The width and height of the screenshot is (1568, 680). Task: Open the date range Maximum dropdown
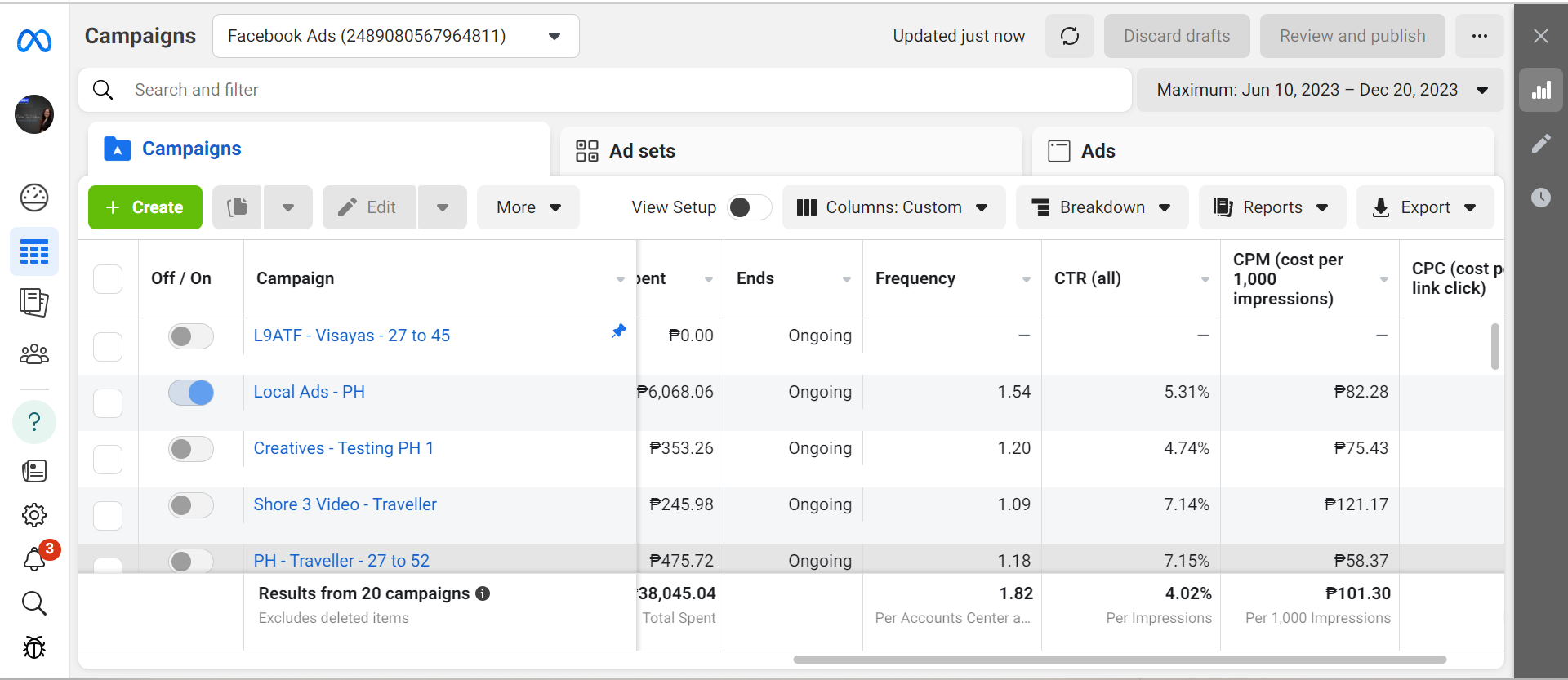click(x=1321, y=90)
